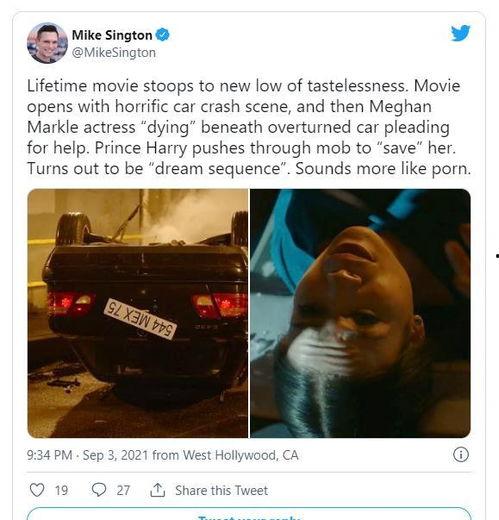Click the phrase 'dream sequence' in tweet
The height and width of the screenshot is (520, 499).
tap(218, 168)
